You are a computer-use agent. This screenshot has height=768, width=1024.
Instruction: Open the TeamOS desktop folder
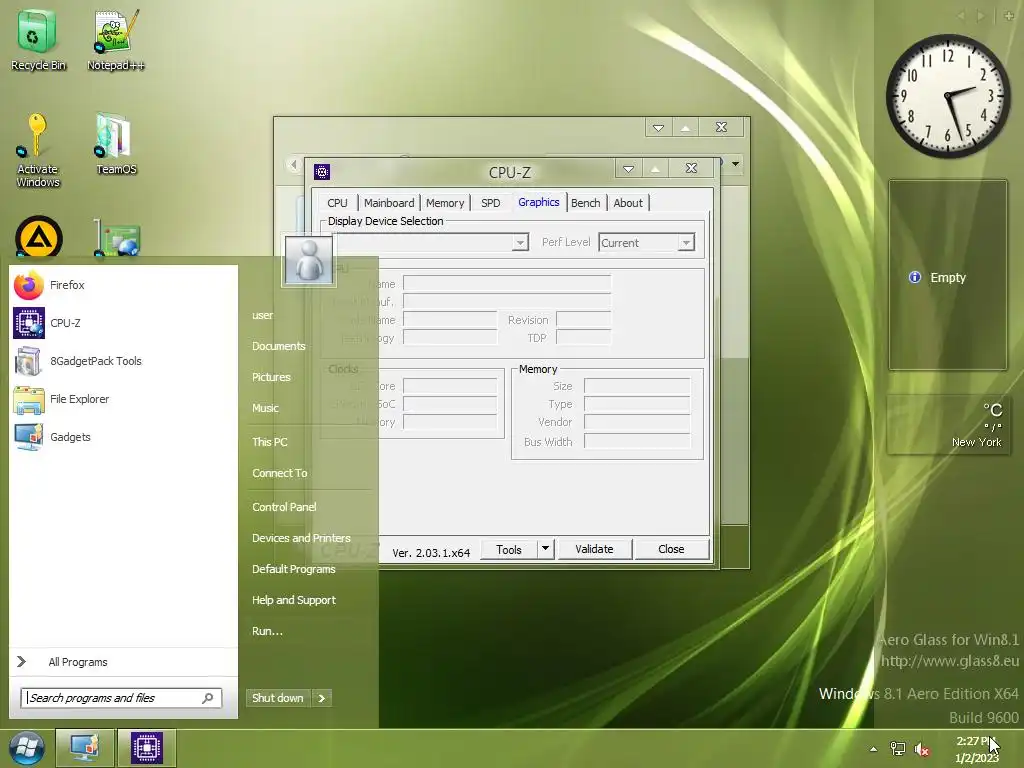[116, 144]
